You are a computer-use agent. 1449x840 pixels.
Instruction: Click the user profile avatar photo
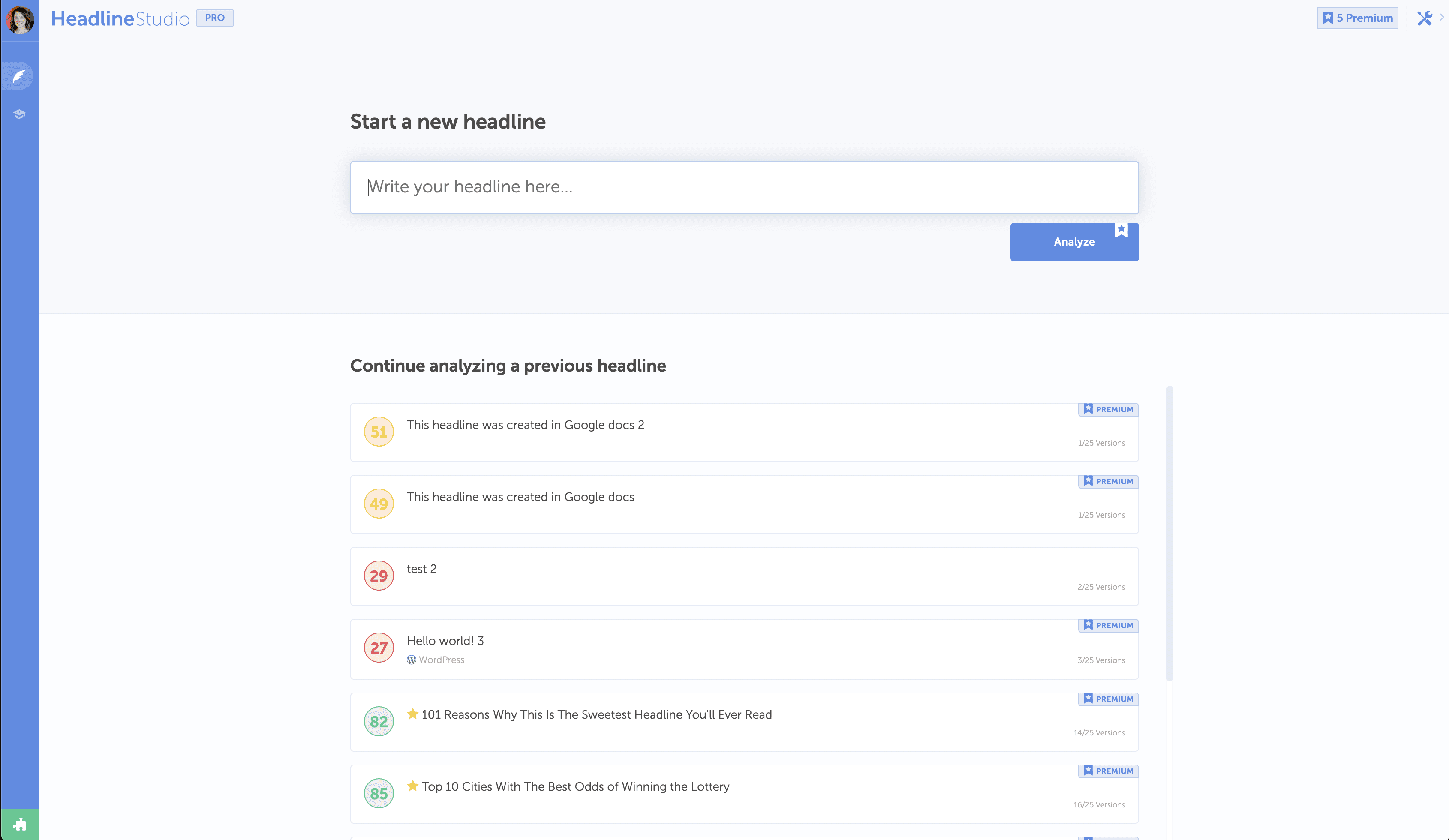click(20, 20)
